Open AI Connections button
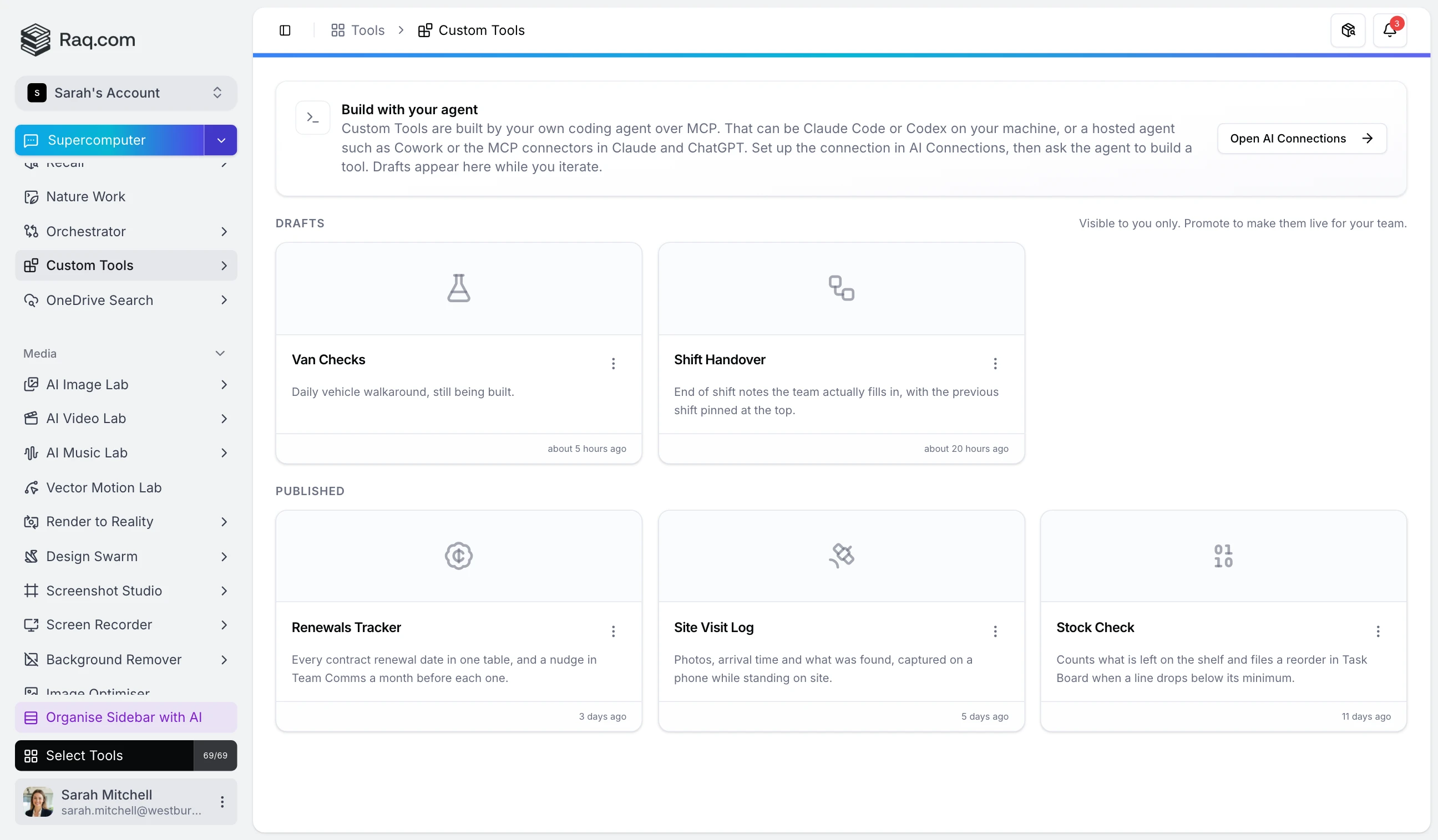Viewport: 1438px width, 840px height. point(1302,139)
